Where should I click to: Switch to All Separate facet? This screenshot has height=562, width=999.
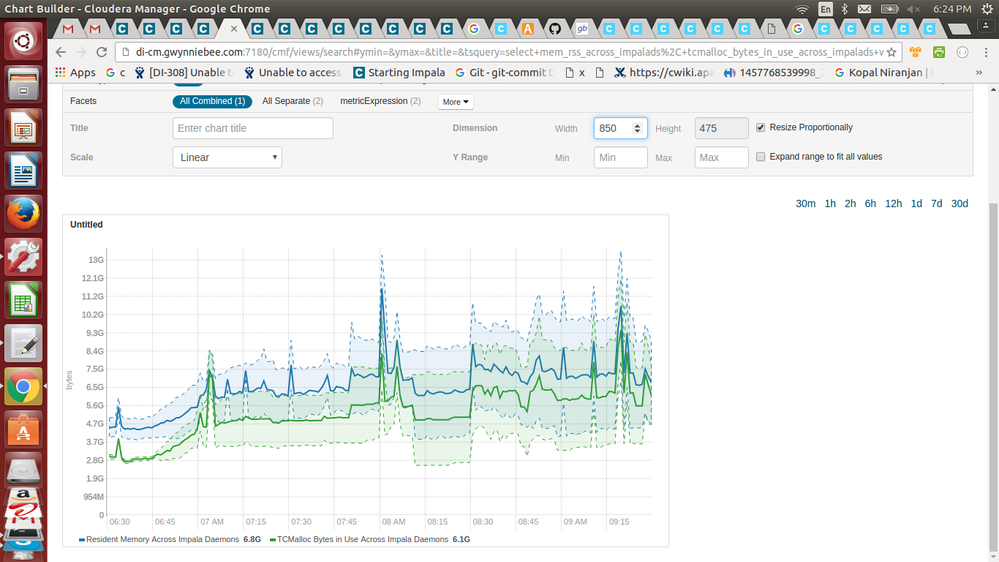click(x=292, y=101)
